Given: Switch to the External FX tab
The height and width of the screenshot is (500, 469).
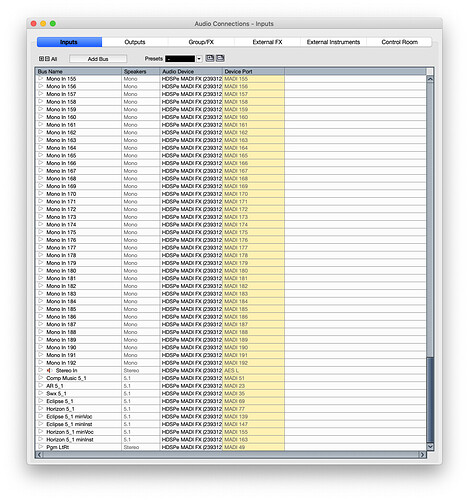Looking at the screenshot, I should pyautogui.click(x=267, y=42).
